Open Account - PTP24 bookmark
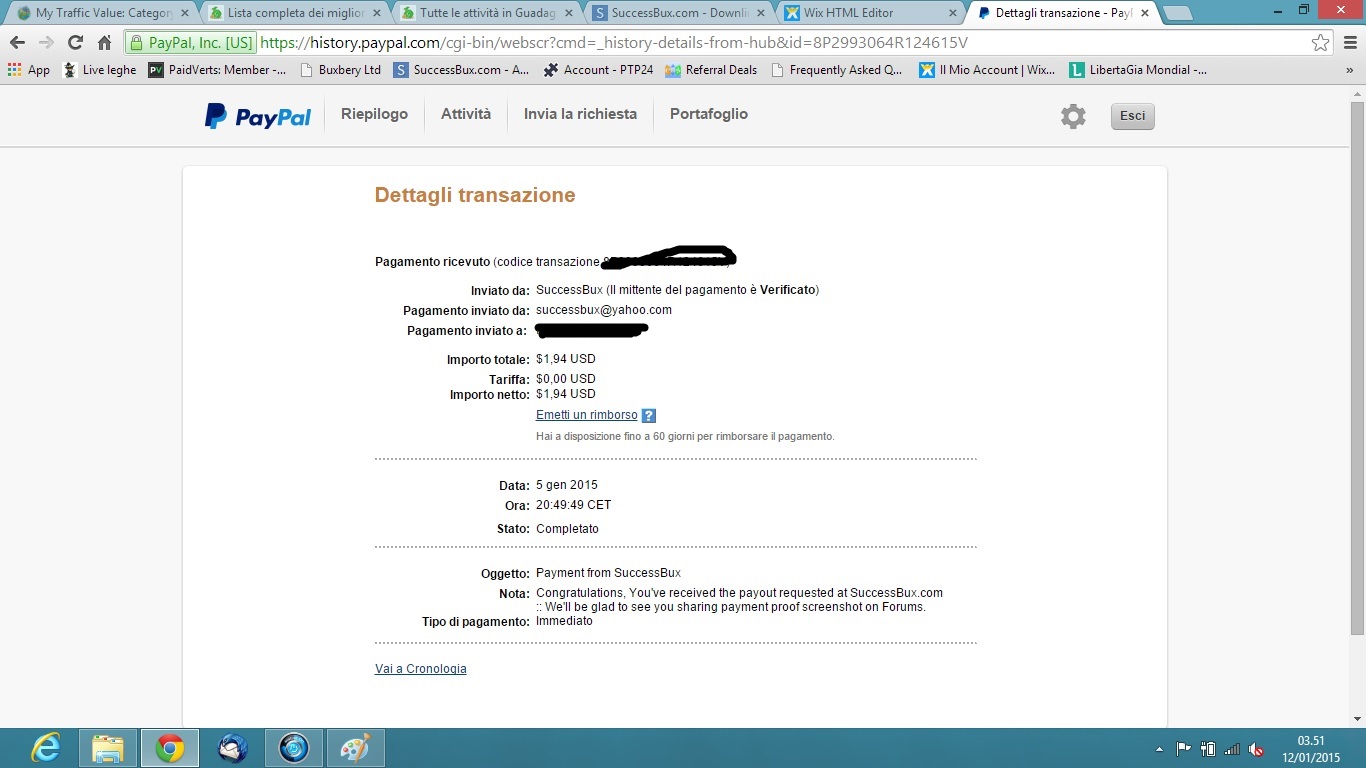This screenshot has width=1366, height=768. 598,70
